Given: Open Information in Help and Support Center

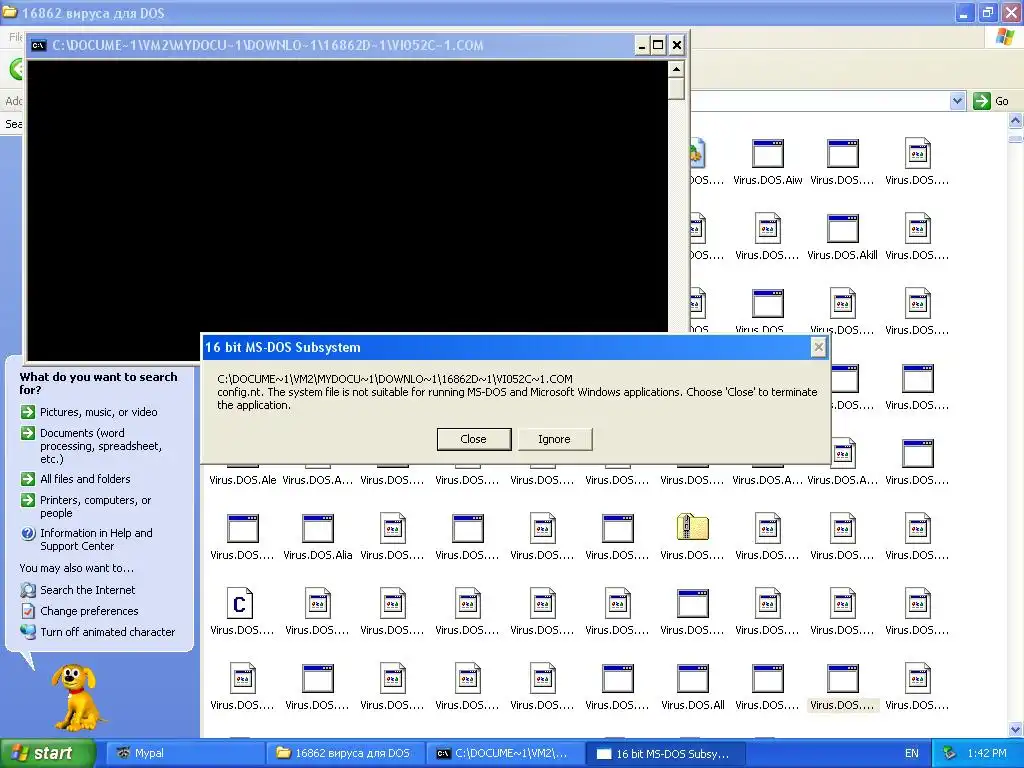Looking at the screenshot, I should [96, 539].
